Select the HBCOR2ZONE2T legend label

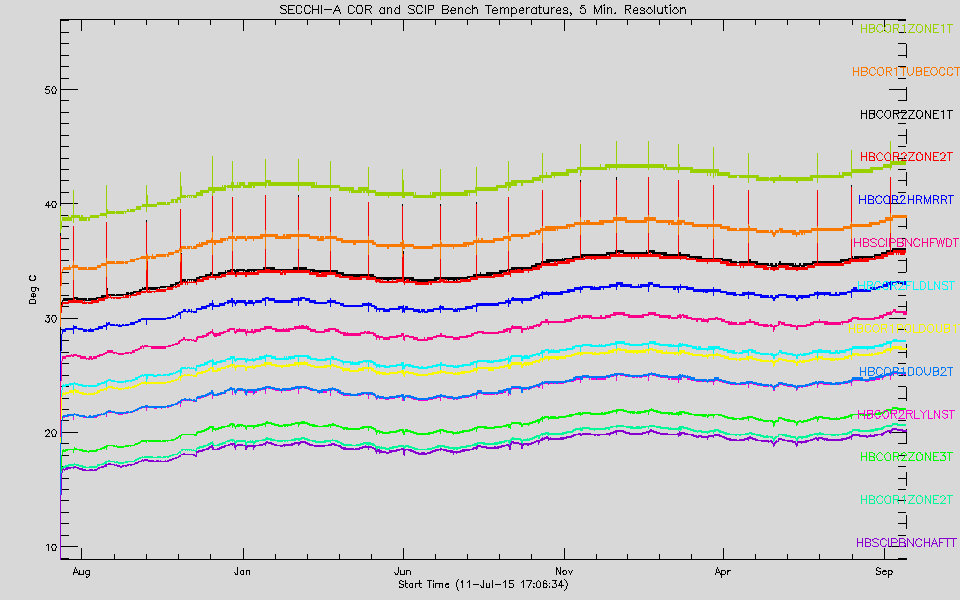coord(906,157)
